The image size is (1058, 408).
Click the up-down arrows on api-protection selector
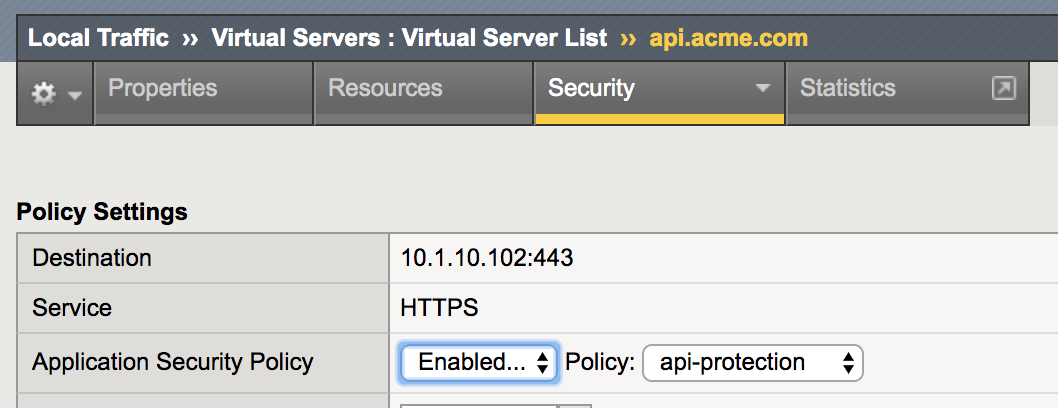(848, 363)
